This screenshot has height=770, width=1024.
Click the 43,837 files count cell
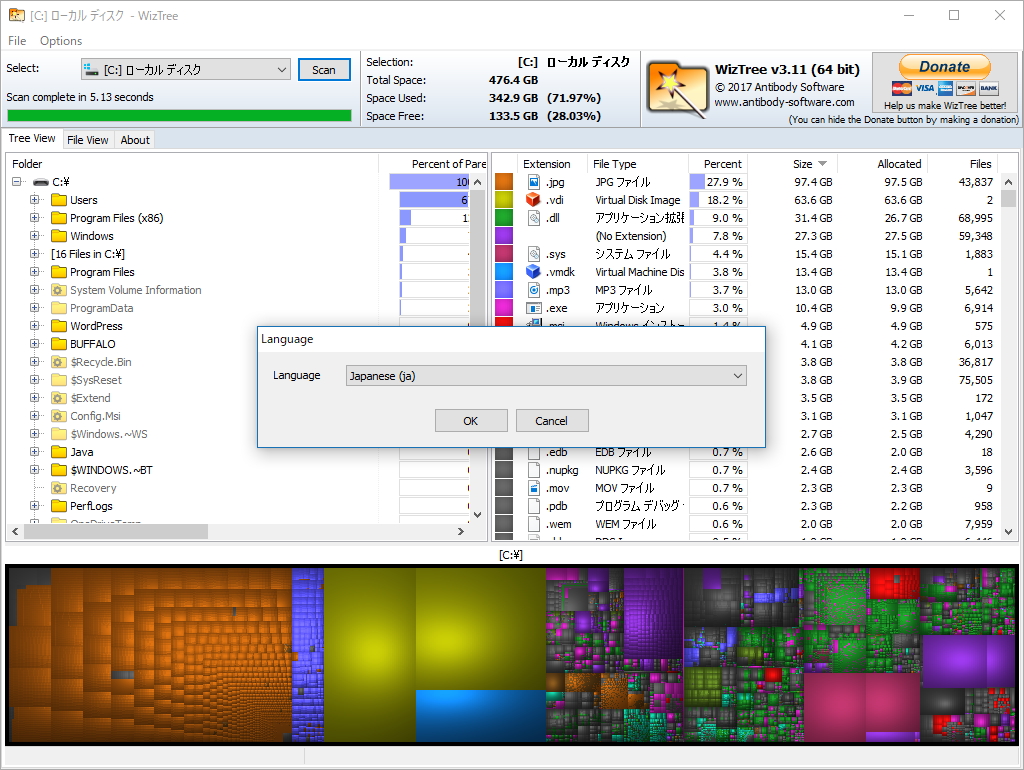[976, 182]
